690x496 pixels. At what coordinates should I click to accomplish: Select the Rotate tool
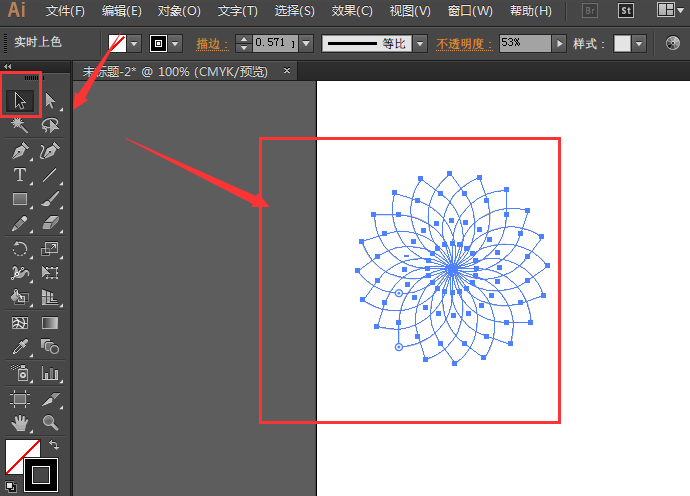pyautogui.click(x=20, y=249)
